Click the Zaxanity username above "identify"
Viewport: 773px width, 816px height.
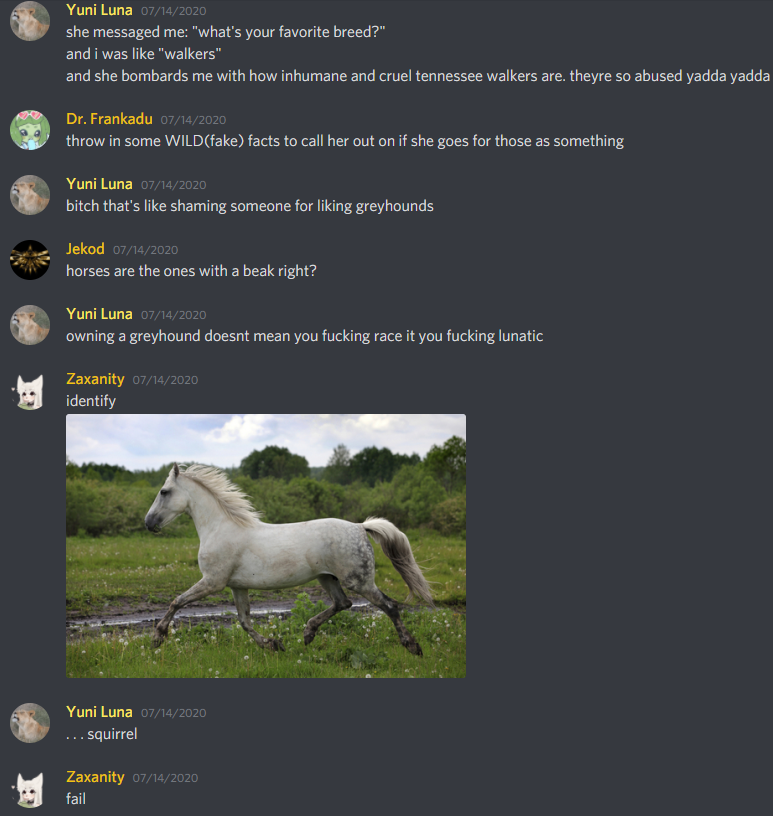95,379
